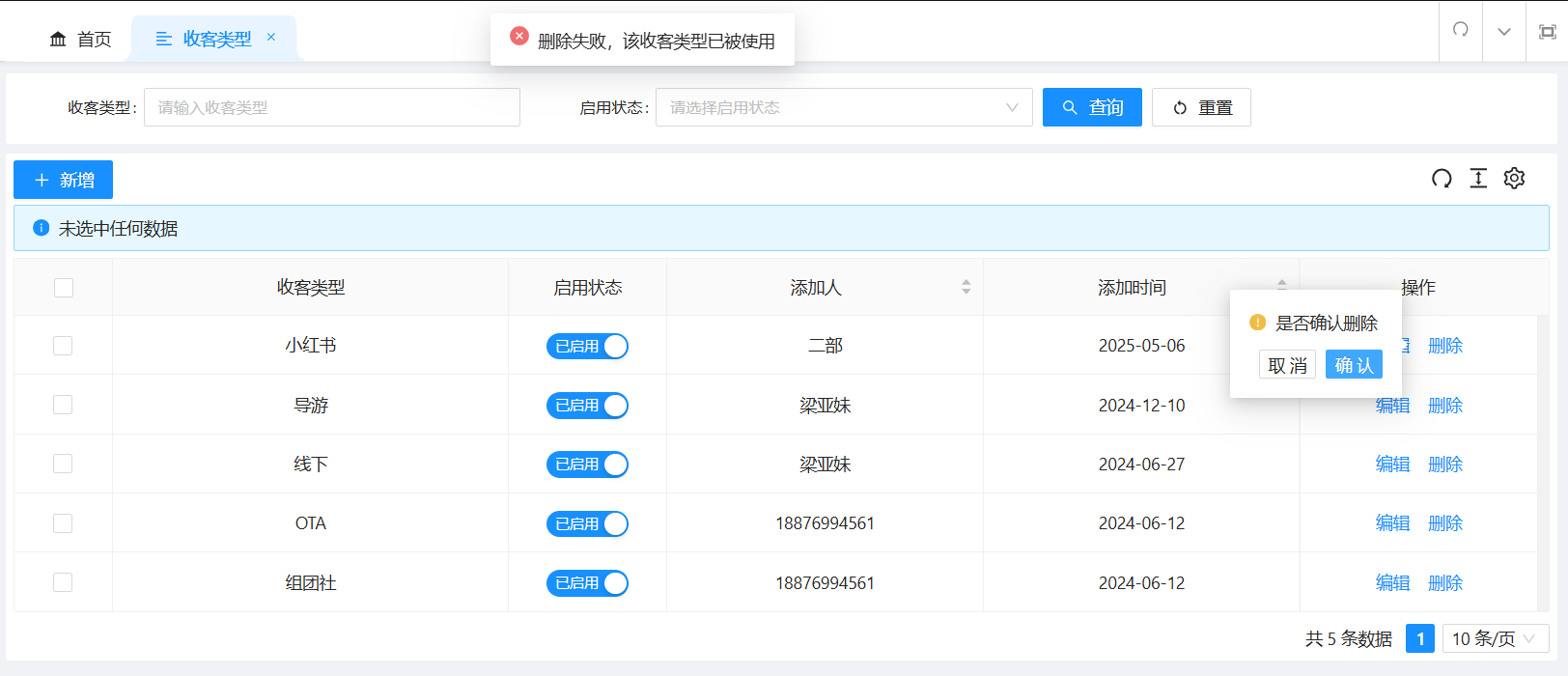Open the column settings gear icon
This screenshot has width=1568, height=676.
click(x=1514, y=179)
